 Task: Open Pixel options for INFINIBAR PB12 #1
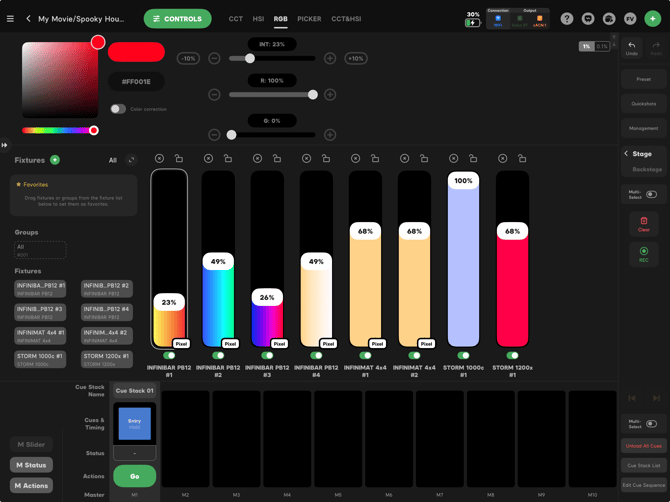point(181,343)
